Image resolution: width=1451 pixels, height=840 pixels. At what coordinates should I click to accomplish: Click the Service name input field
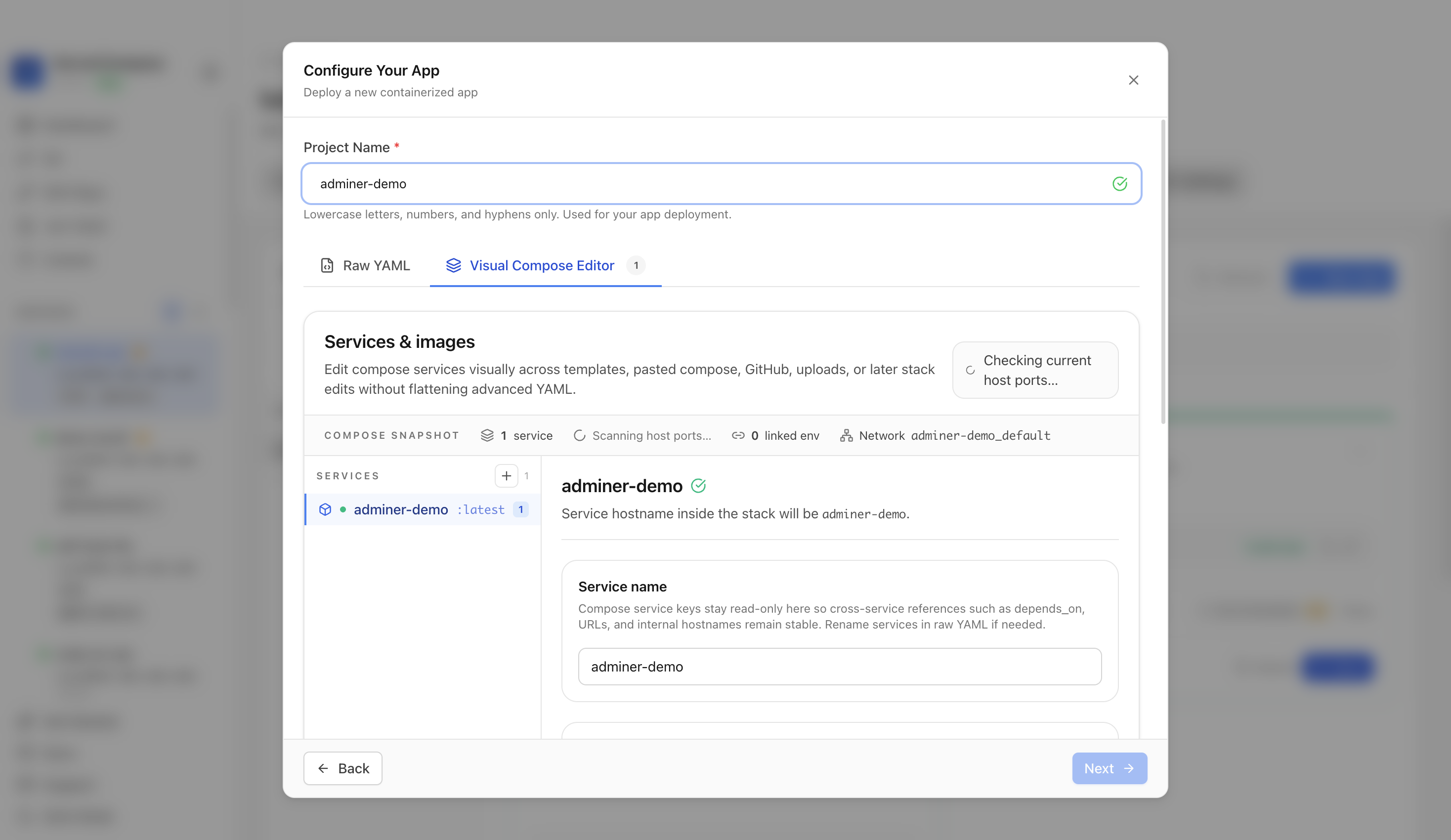click(x=840, y=666)
